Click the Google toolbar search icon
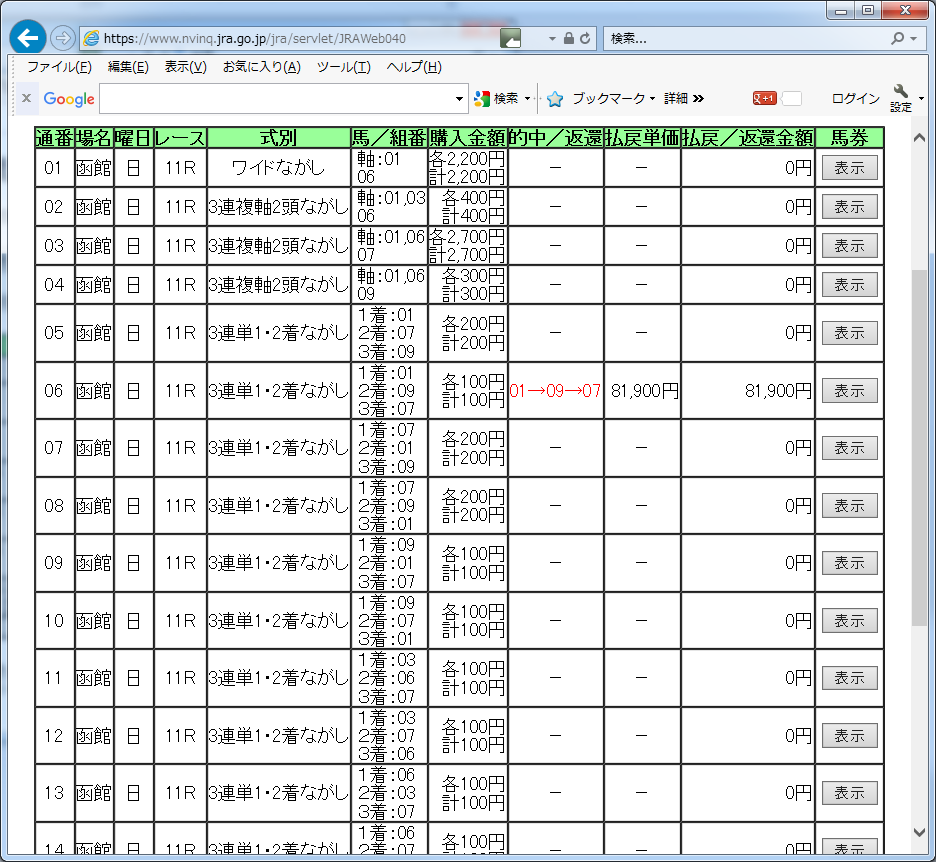The height and width of the screenshot is (862, 936). click(482, 98)
